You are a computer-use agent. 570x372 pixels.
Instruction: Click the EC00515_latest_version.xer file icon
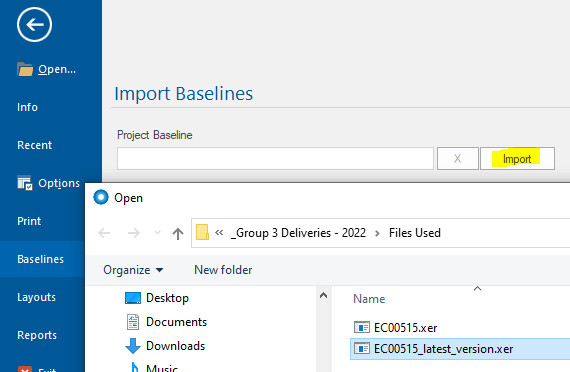pos(362,349)
